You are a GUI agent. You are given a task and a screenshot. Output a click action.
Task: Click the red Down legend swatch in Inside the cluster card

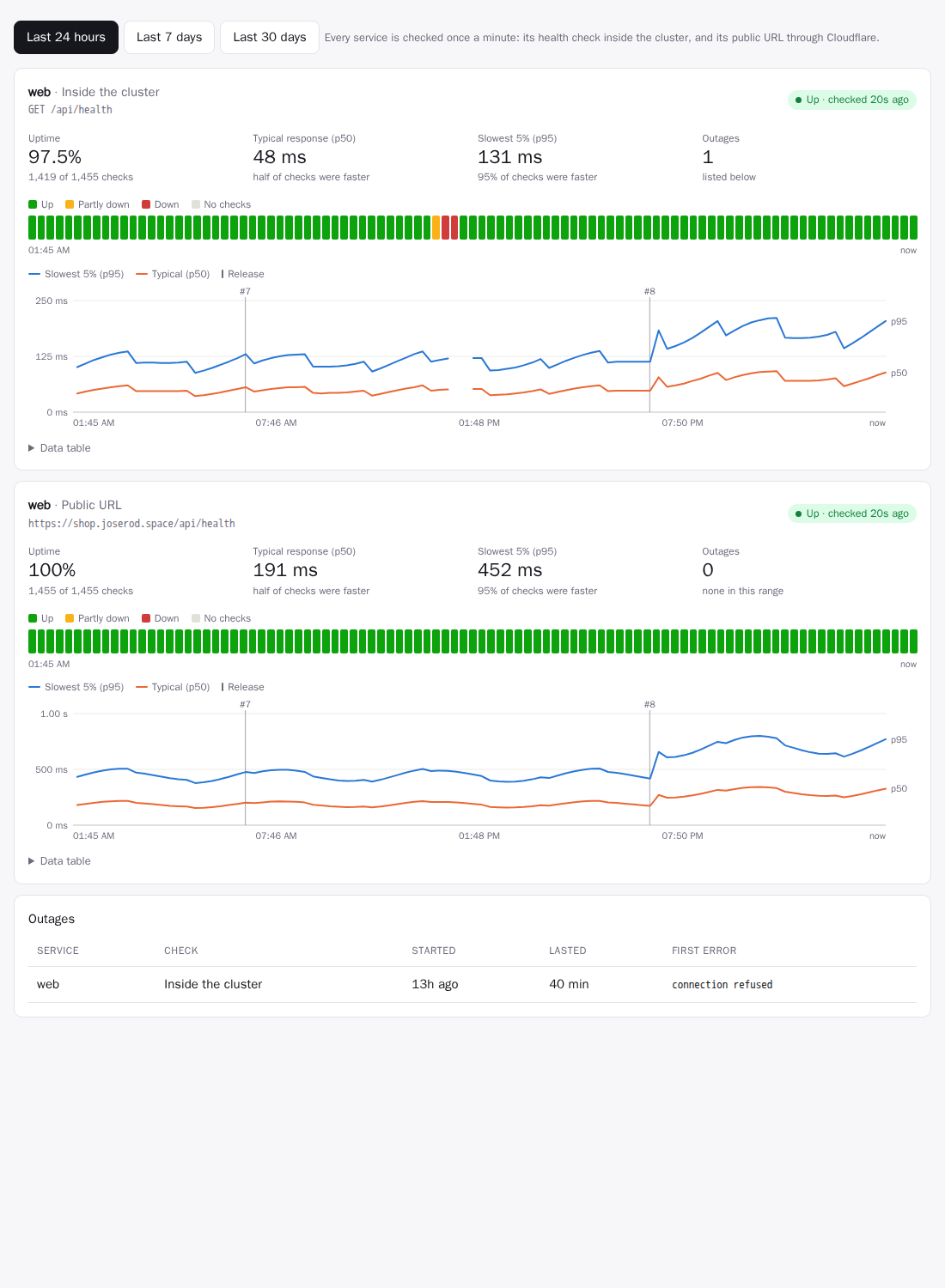pos(146,204)
